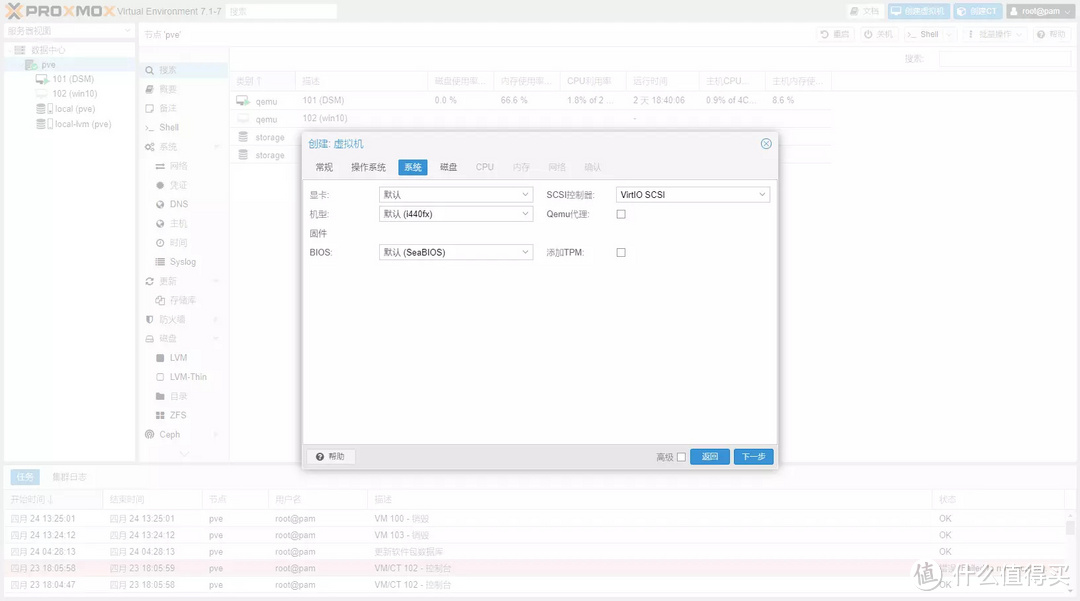Click '101 (DSM)' row in resource table
1080x601 pixels.
[530, 101]
